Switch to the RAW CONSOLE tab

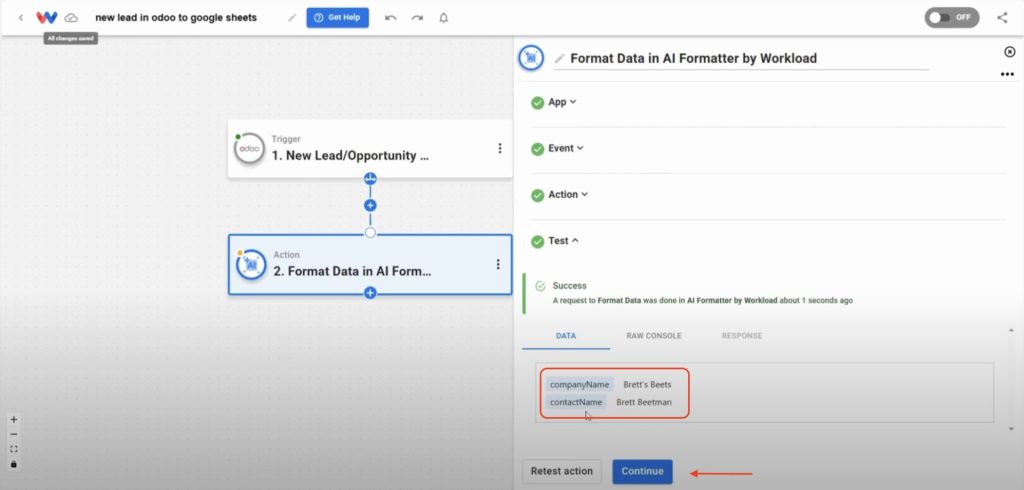[654, 336]
